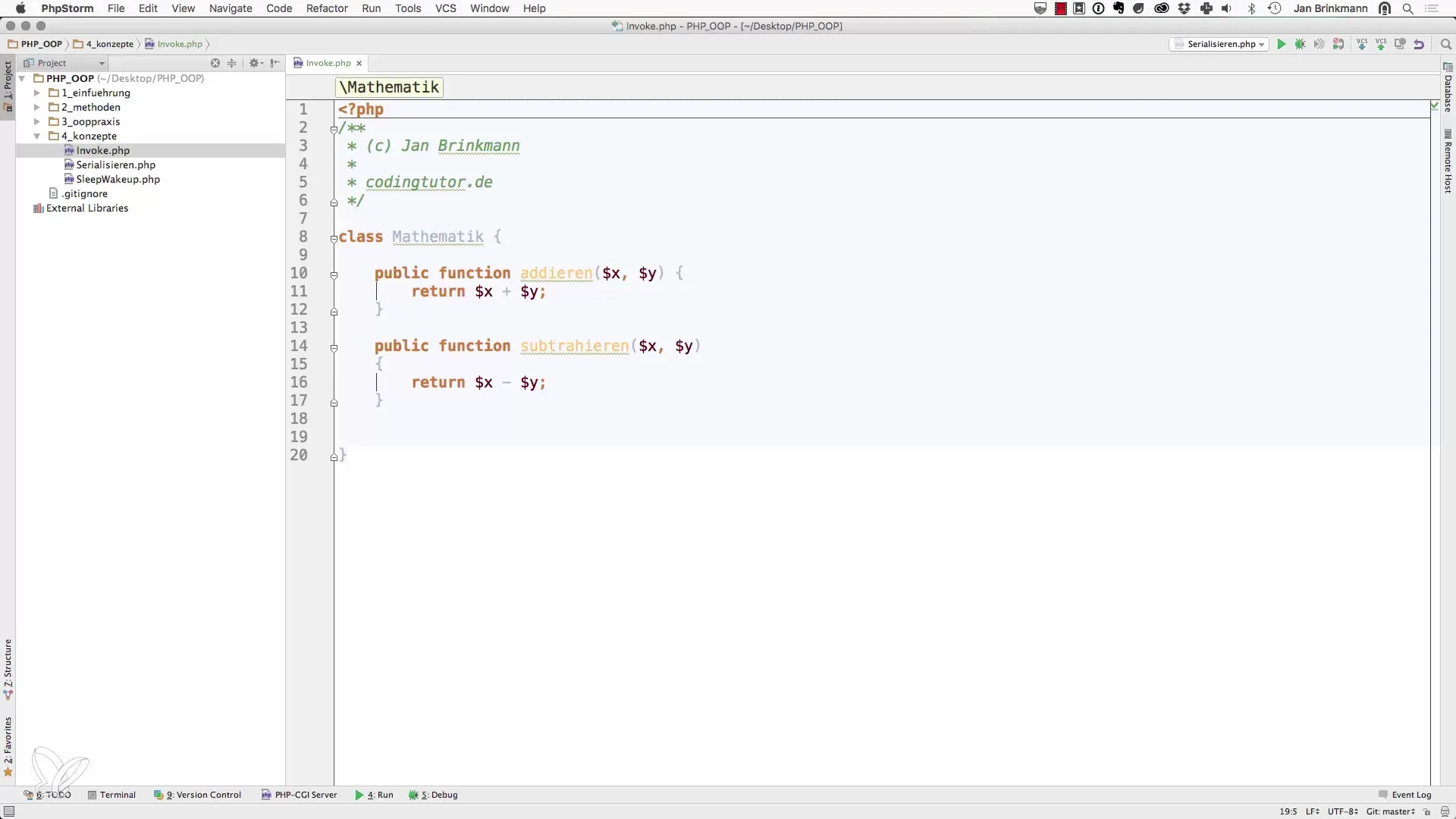Hide the Project tool window

click(275, 63)
